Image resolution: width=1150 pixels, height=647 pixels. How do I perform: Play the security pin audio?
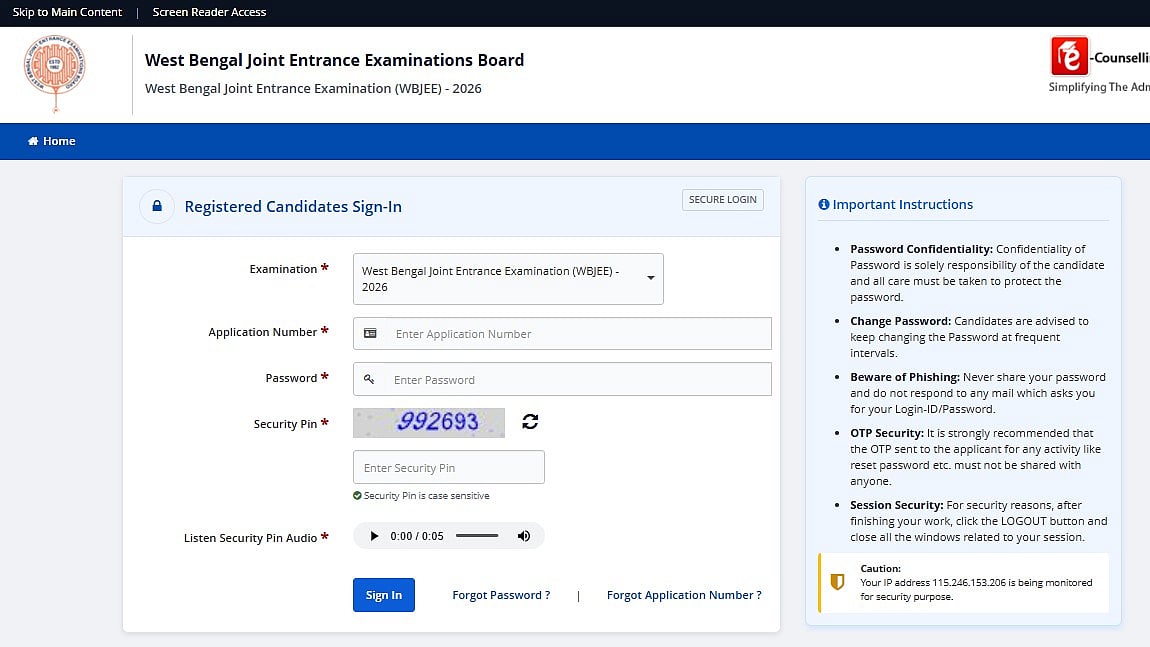coord(375,536)
